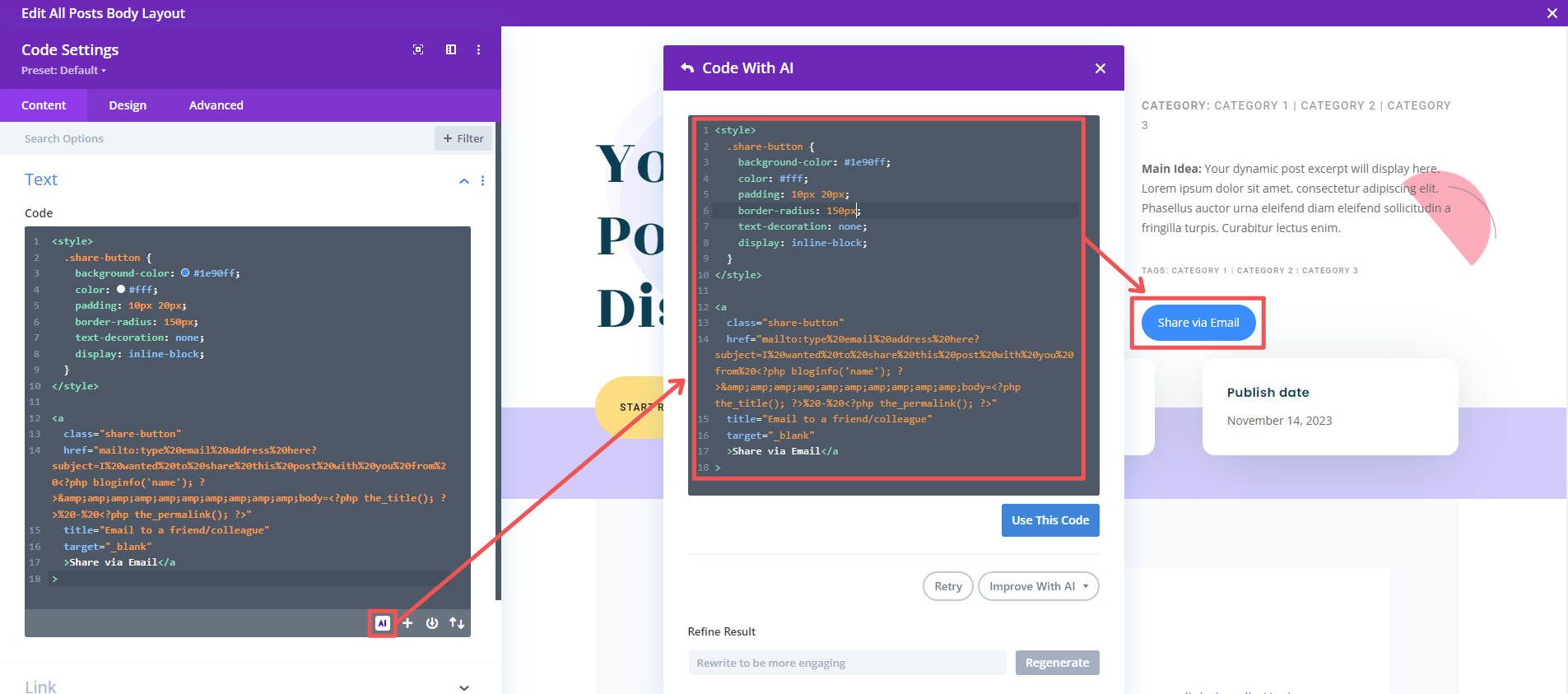This screenshot has height=694, width=1568.
Task: Collapse the Text section
Action: (x=464, y=180)
